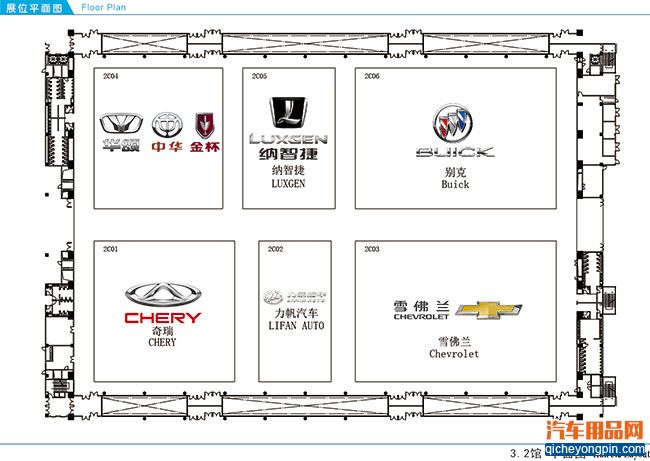This screenshot has width=650, height=461.
Task: Click the 奇瑞 CHERY caption text
Action: click(x=162, y=337)
